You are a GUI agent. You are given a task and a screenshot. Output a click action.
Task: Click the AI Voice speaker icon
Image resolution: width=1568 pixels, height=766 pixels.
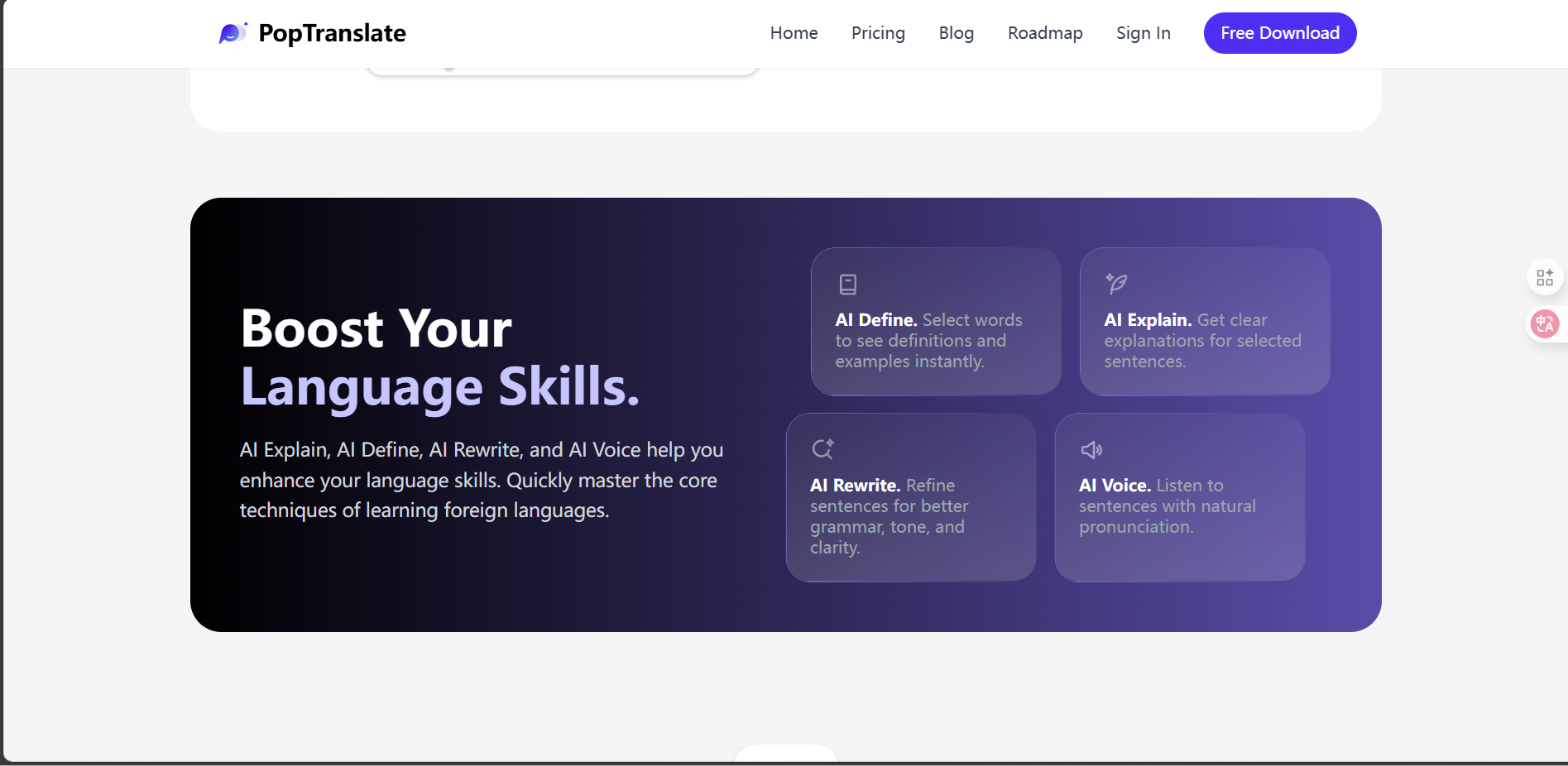tap(1091, 450)
